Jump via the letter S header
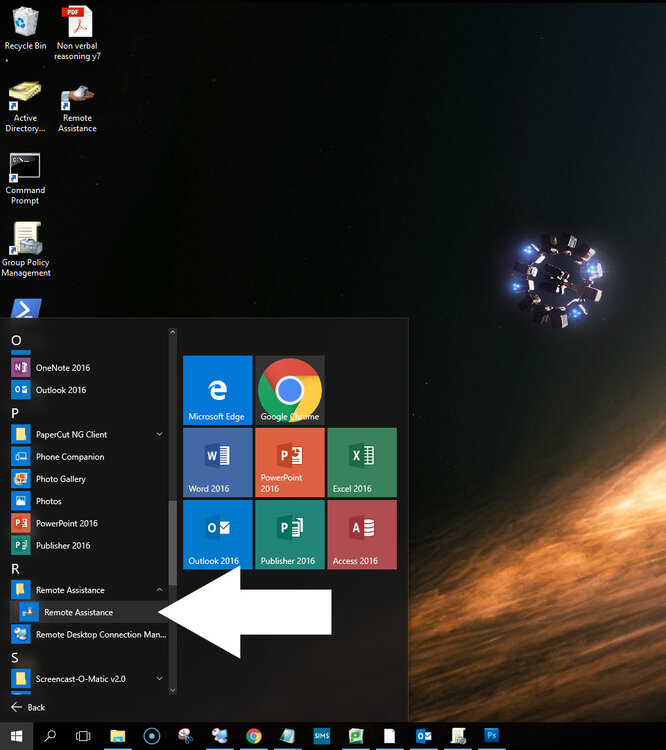 [x=15, y=658]
